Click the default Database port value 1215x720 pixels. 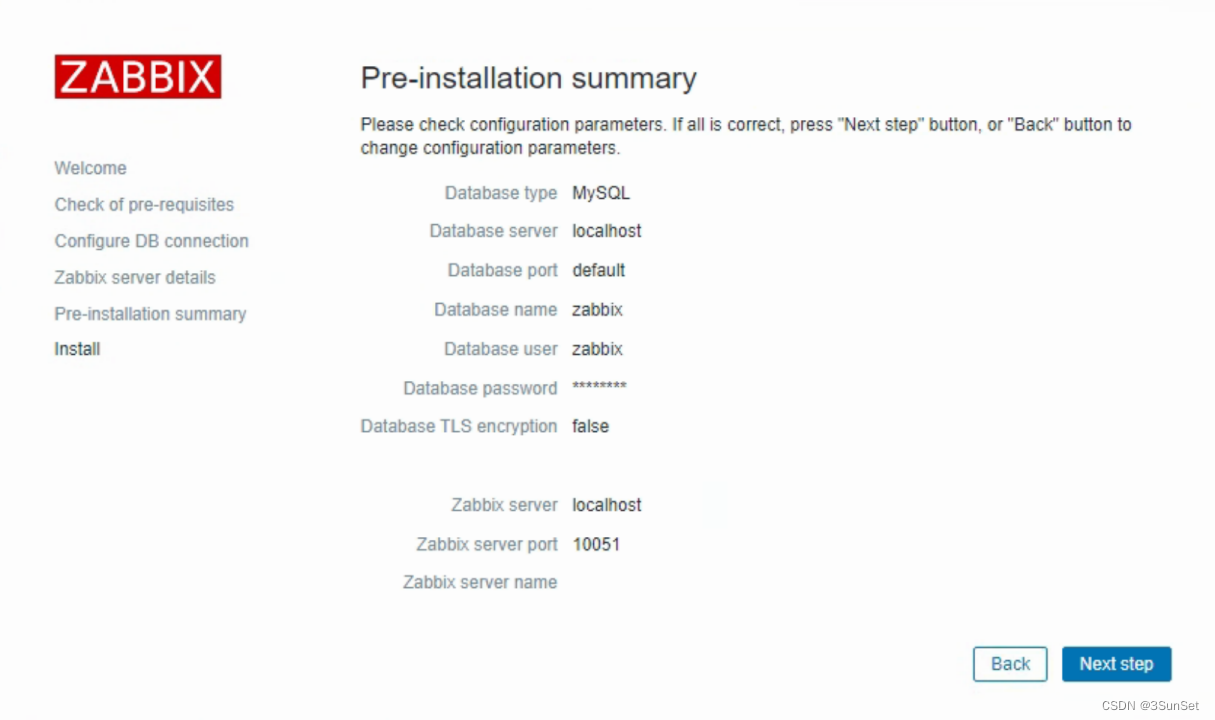click(598, 270)
